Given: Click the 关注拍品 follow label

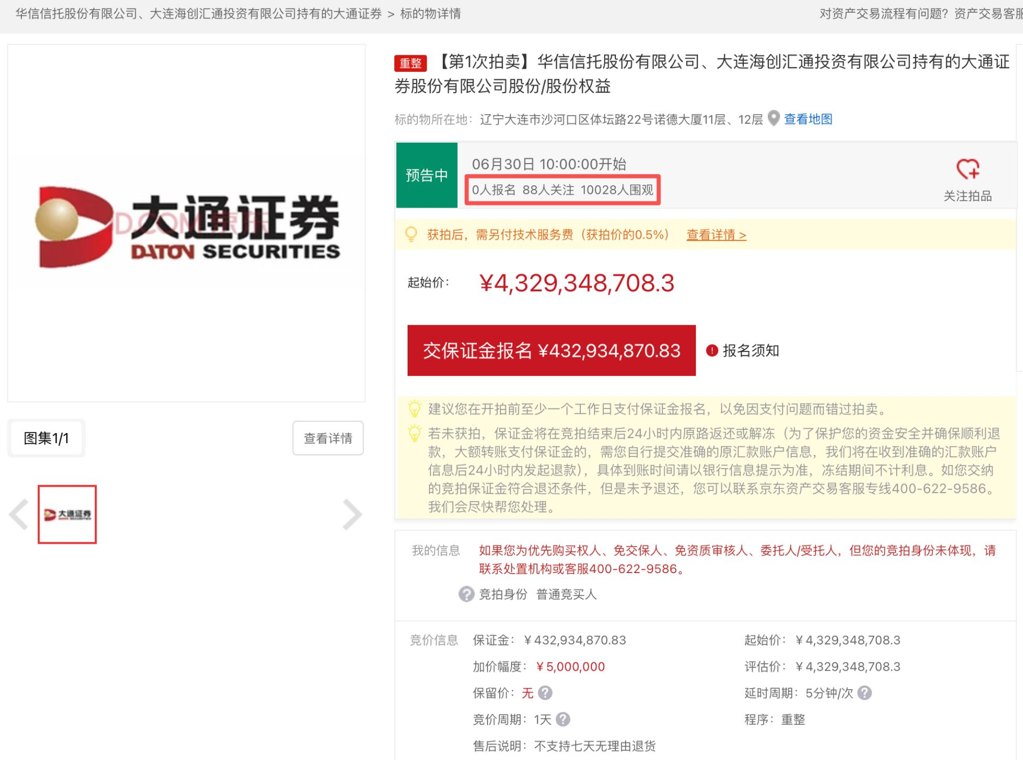Looking at the screenshot, I should [x=968, y=196].
